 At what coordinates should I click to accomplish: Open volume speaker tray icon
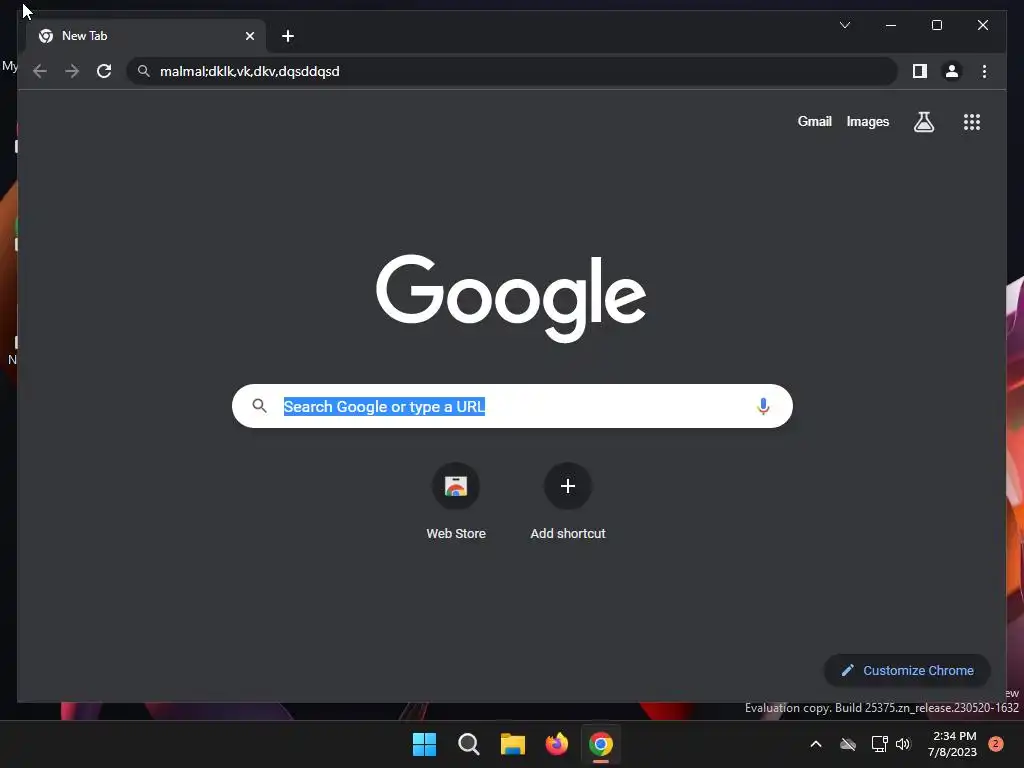coord(903,744)
